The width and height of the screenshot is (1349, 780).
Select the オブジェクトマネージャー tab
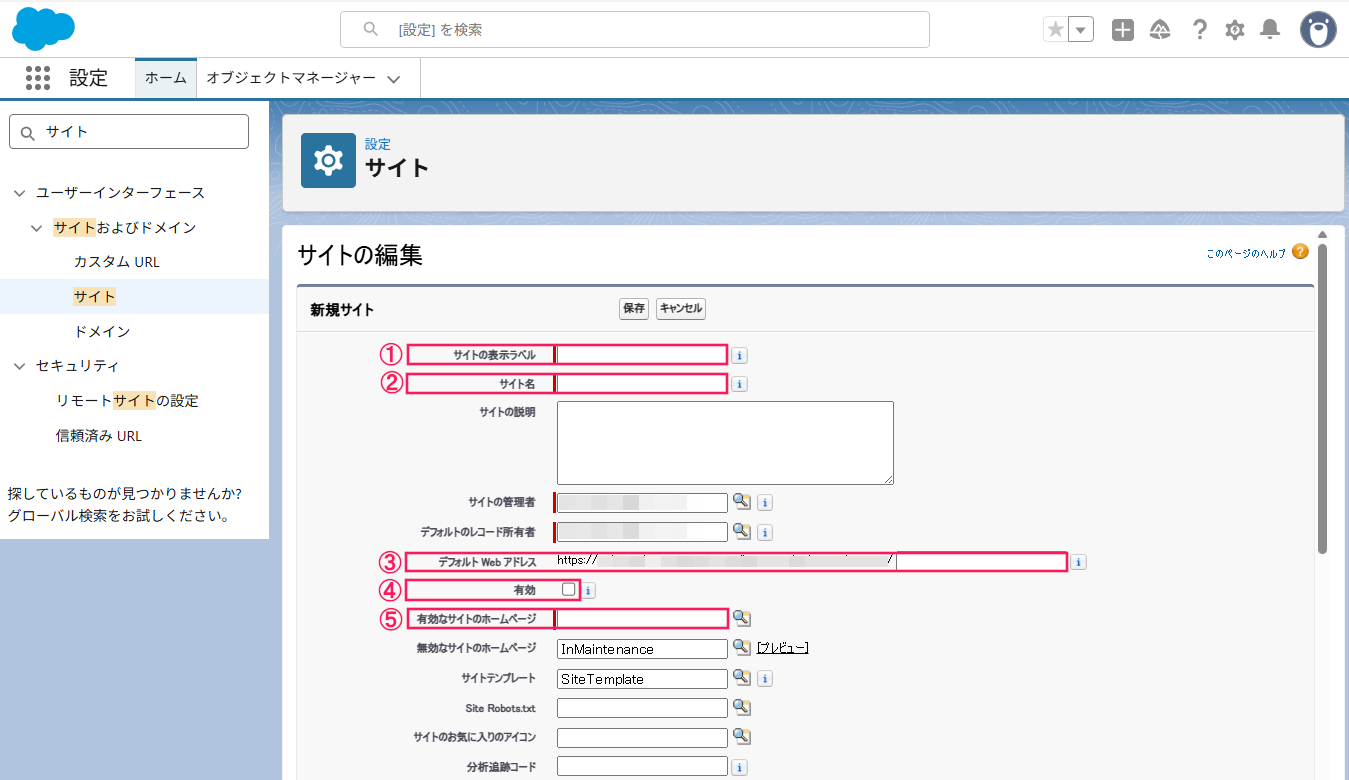click(x=291, y=78)
